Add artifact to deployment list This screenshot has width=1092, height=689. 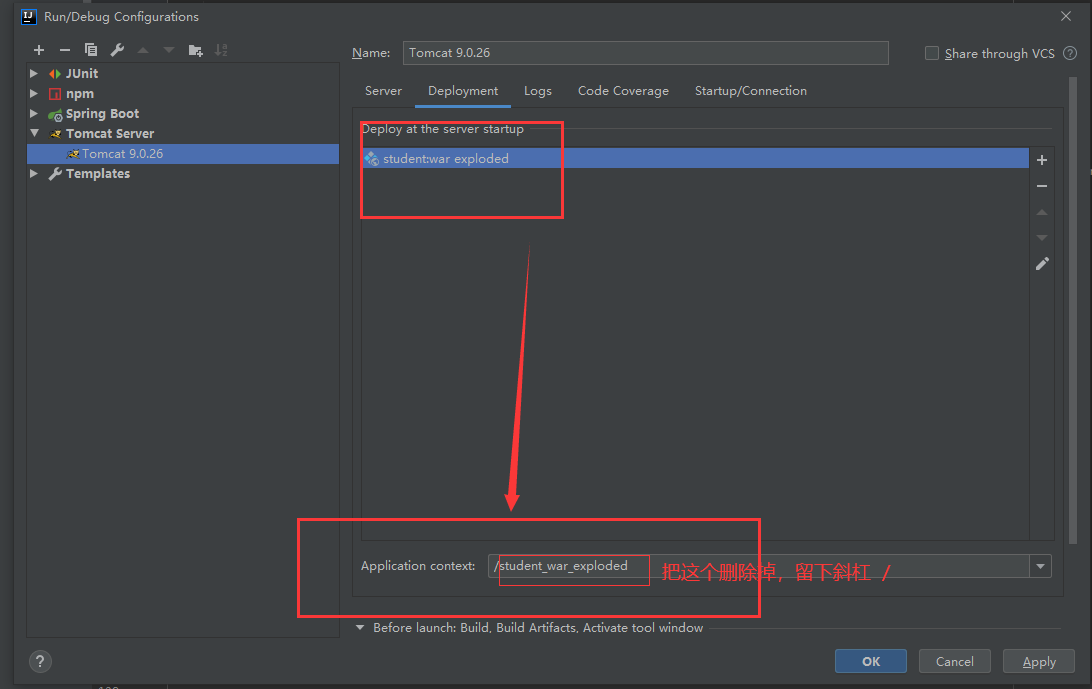pos(1042,160)
